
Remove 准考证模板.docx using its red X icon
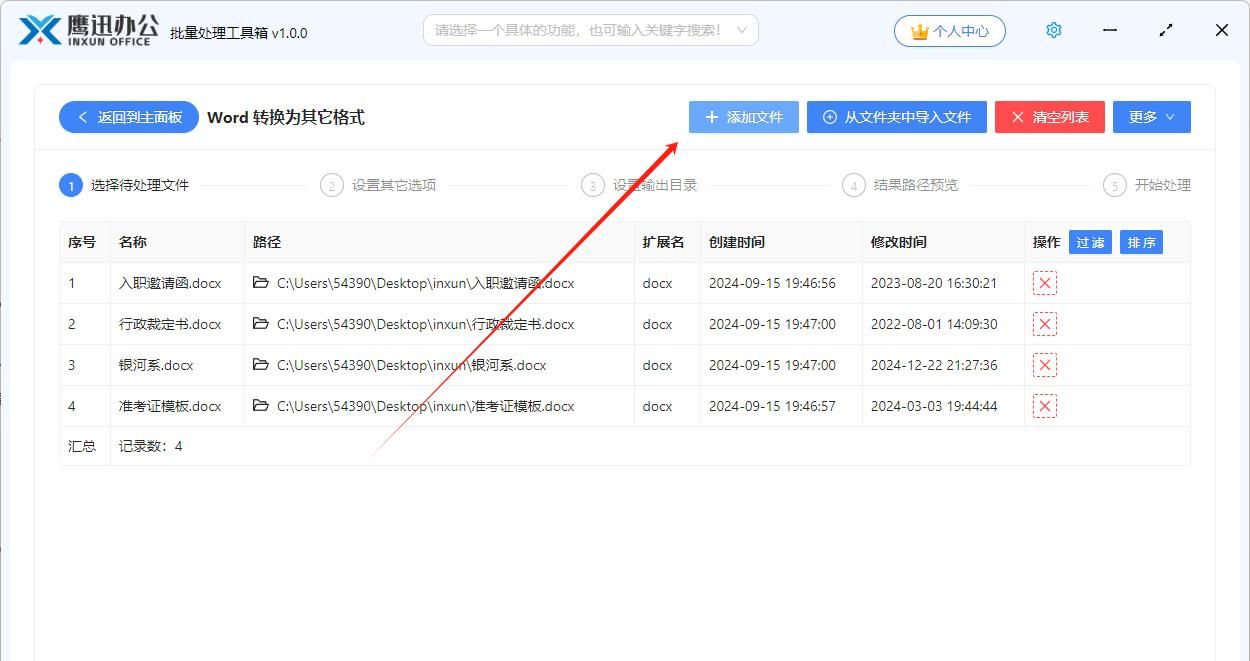tap(1044, 406)
